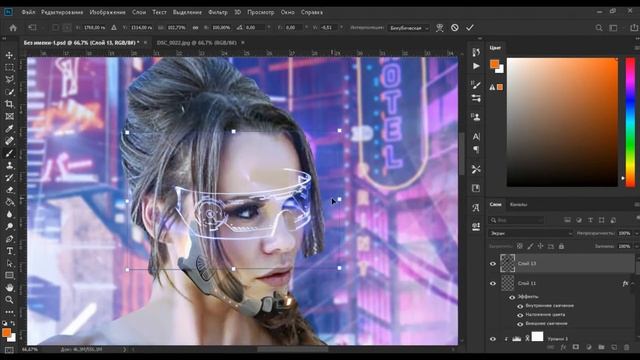
Task: Select the Brush tool
Action: pos(9,153)
